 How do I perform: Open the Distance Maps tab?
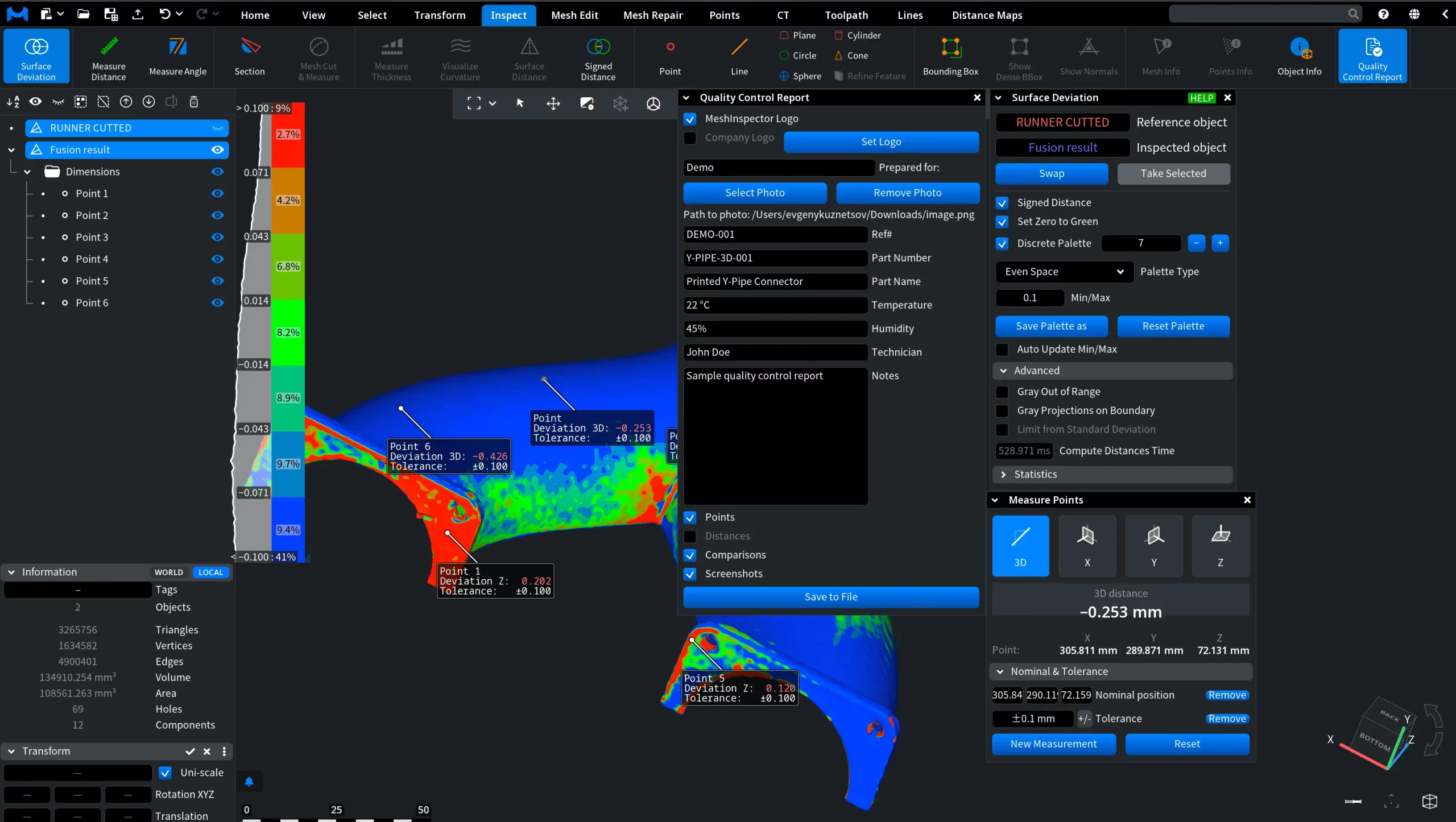[x=987, y=15]
